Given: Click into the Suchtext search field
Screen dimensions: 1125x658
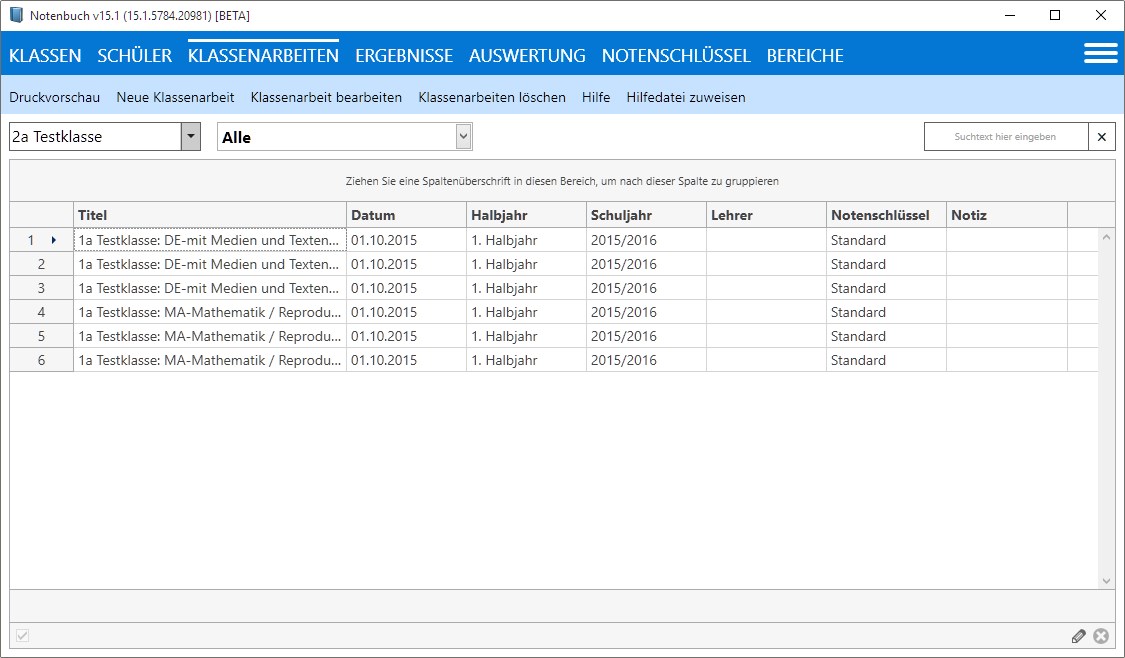Looking at the screenshot, I should pyautogui.click(x=1005, y=137).
